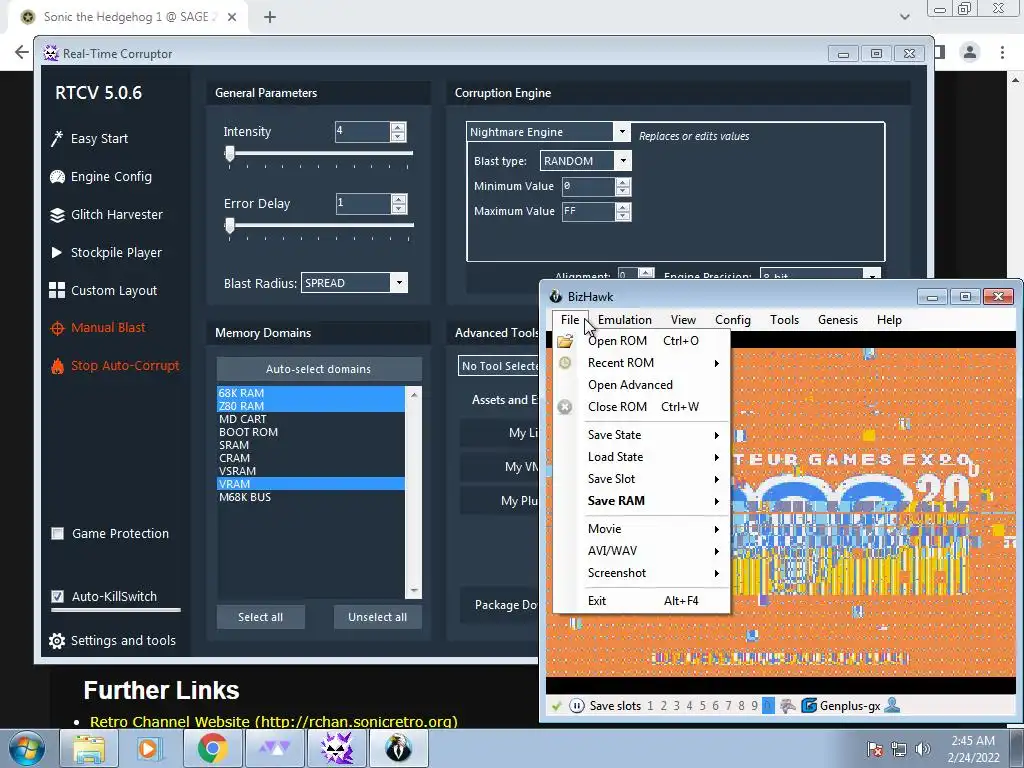Open the Retro Channel Website link
This screenshot has height=768, width=1024.
[x=274, y=722]
